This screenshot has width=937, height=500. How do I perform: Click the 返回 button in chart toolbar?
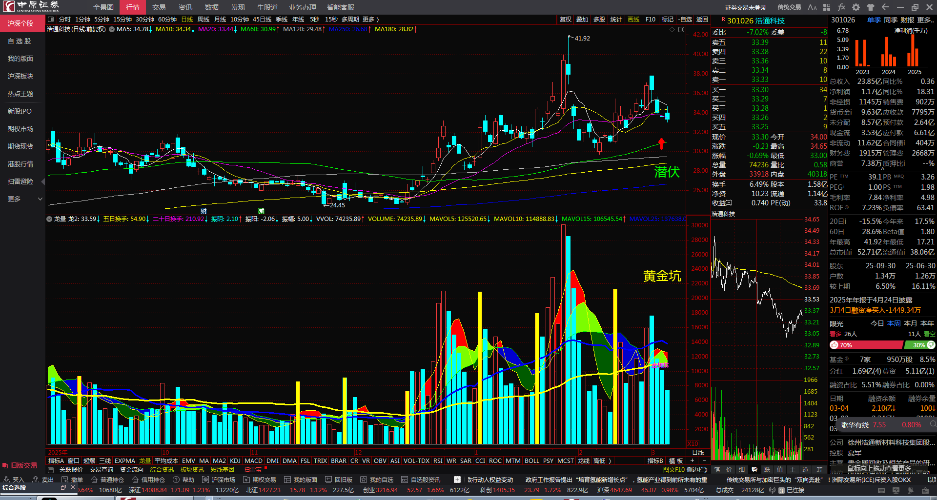coord(702,19)
